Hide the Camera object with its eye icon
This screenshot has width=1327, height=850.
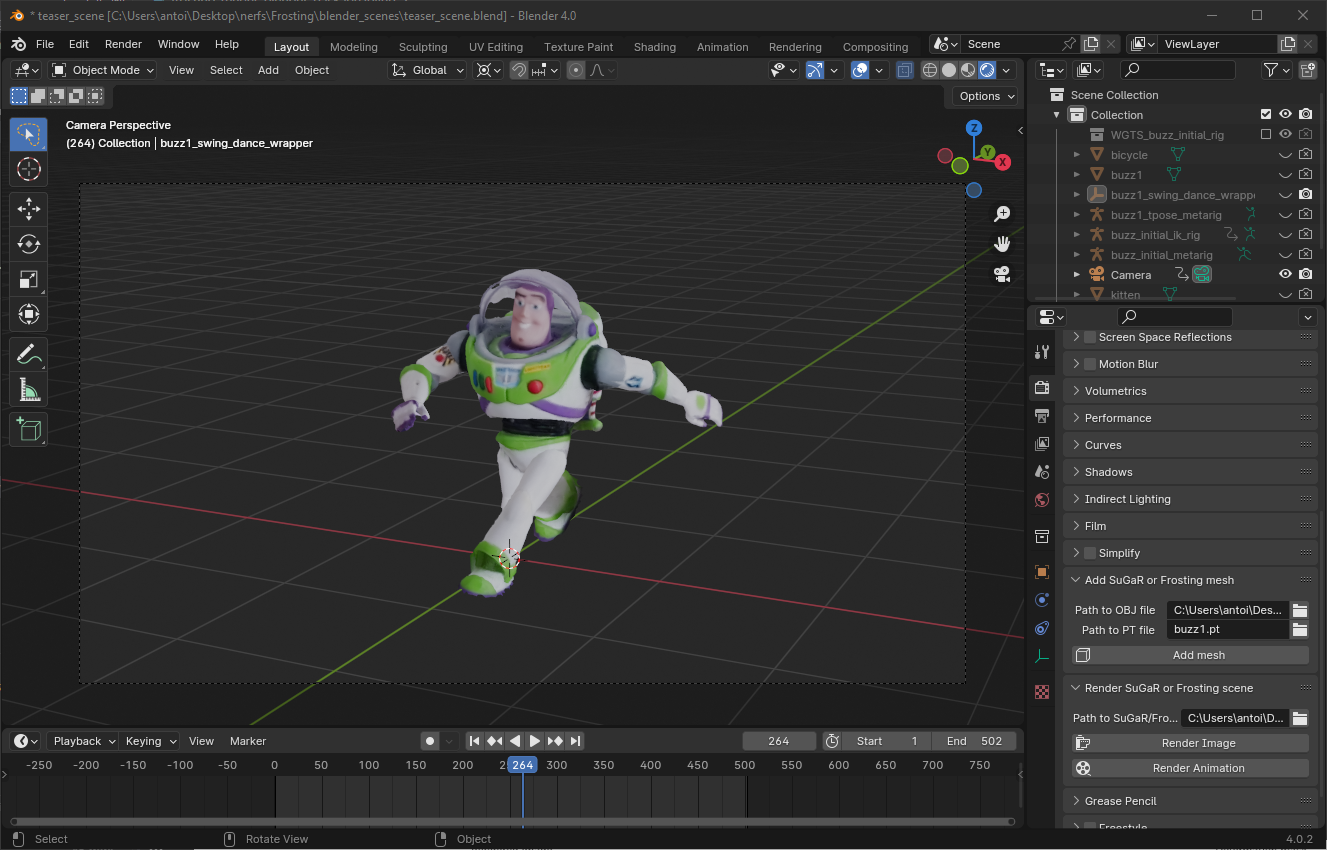point(1285,275)
